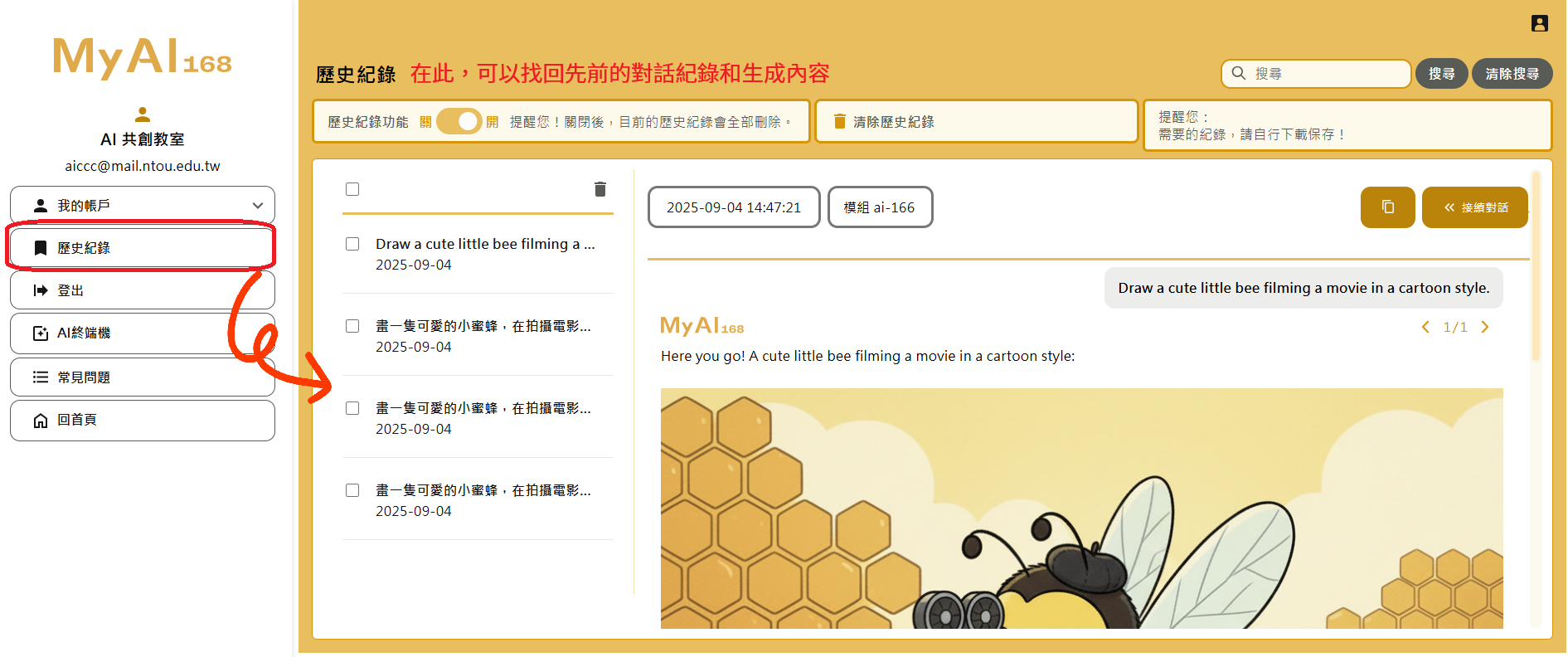Screen dimensions: 1568x657
Task: Click the user profile icon at top right
Action: click(x=1539, y=23)
